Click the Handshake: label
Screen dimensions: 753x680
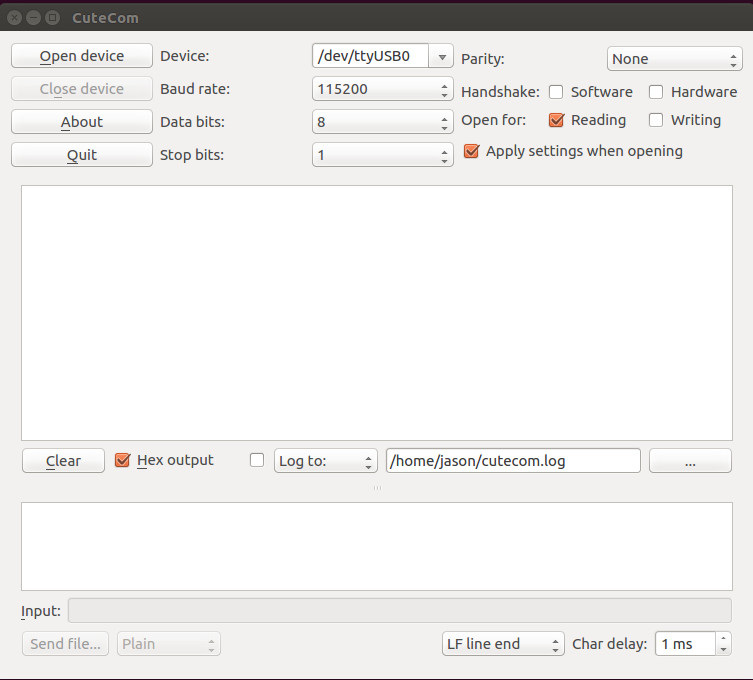click(500, 92)
